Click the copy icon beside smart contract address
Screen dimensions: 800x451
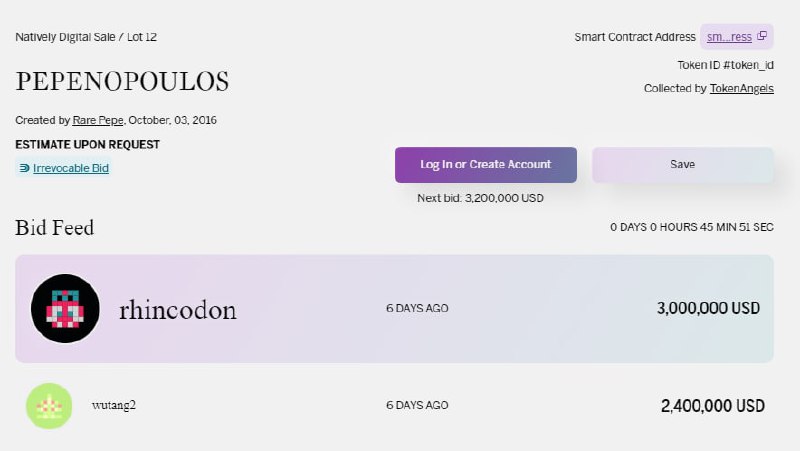click(x=762, y=36)
